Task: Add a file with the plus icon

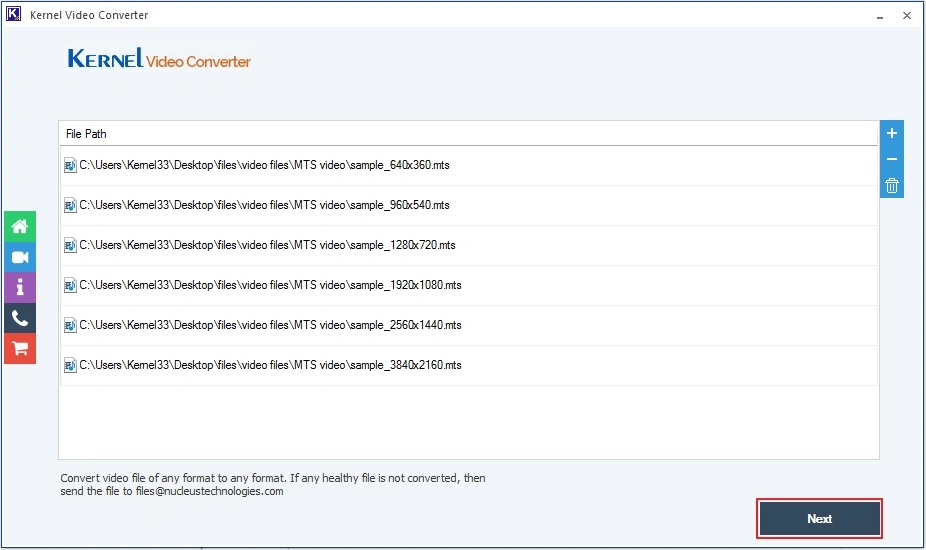Action: point(892,133)
